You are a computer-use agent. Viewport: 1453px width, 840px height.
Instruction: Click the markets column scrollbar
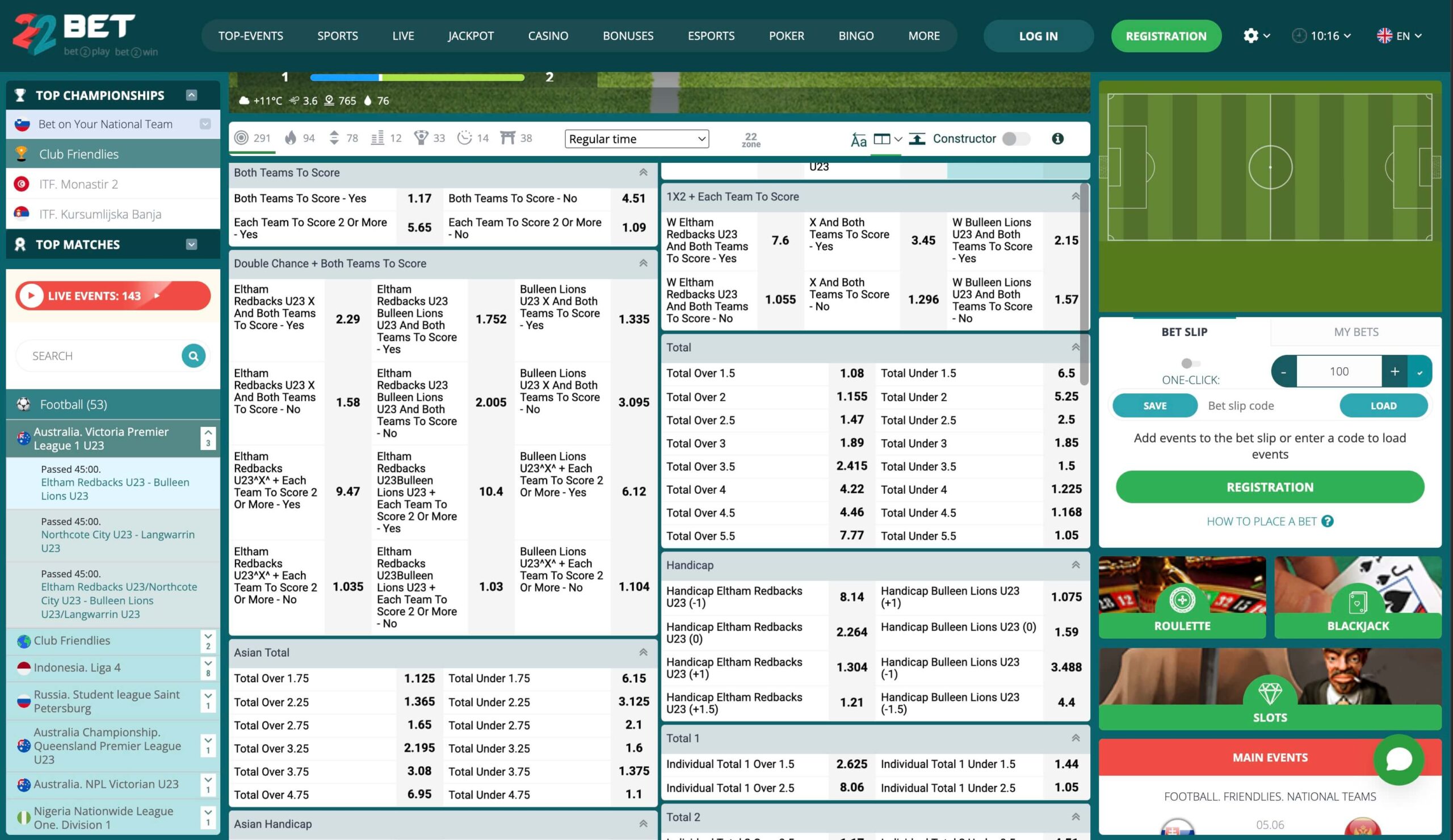(1085, 284)
